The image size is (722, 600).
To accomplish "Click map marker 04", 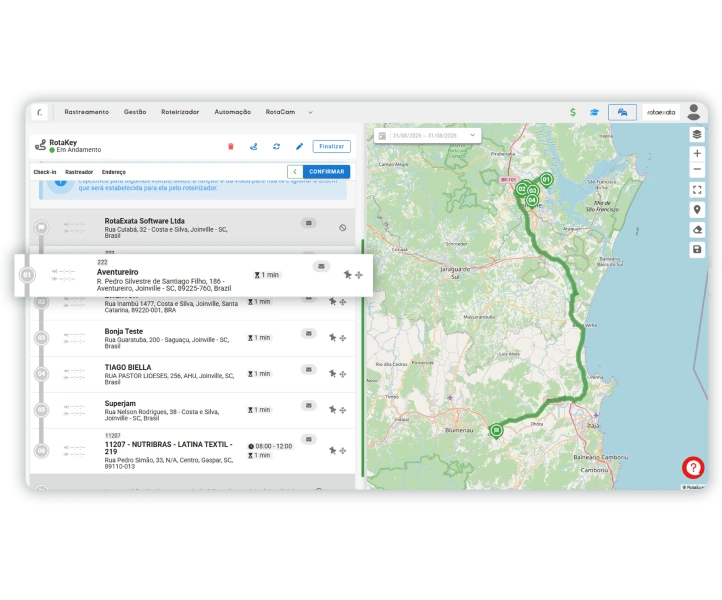I will click(x=532, y=201).
